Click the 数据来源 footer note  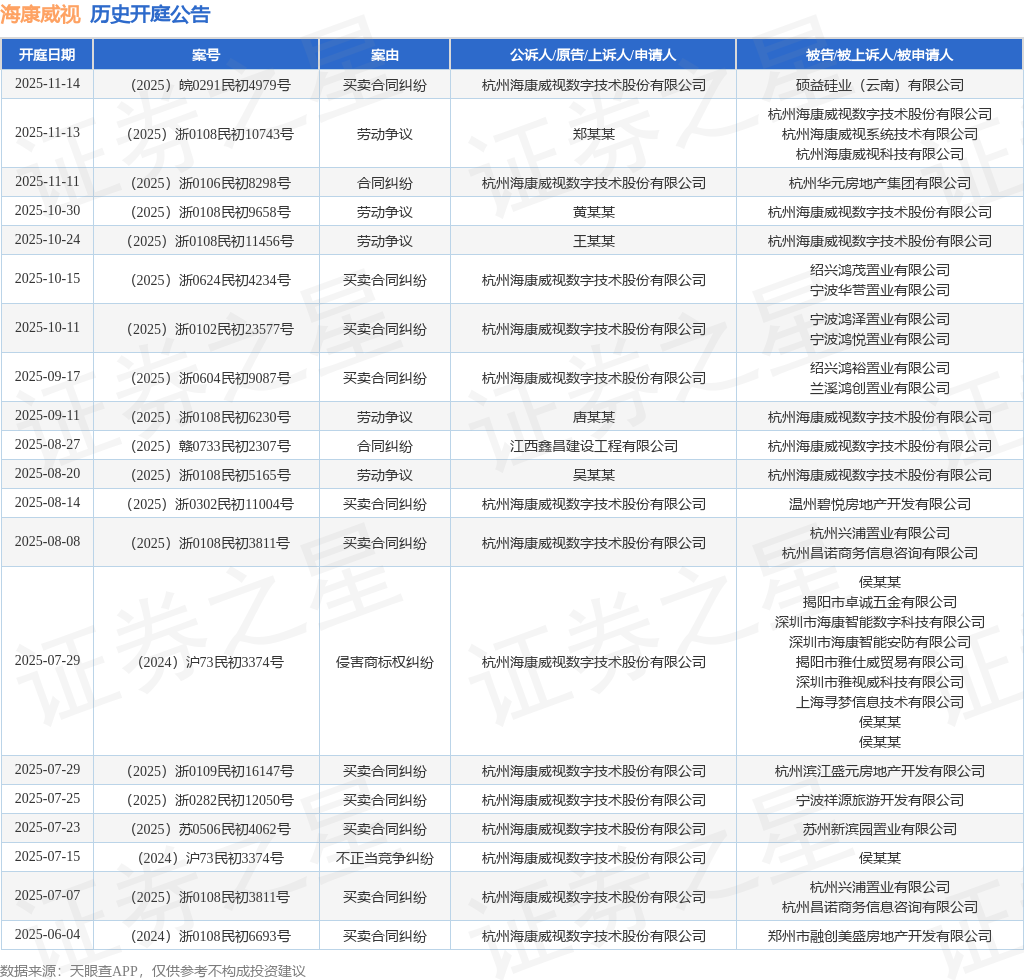153,971
